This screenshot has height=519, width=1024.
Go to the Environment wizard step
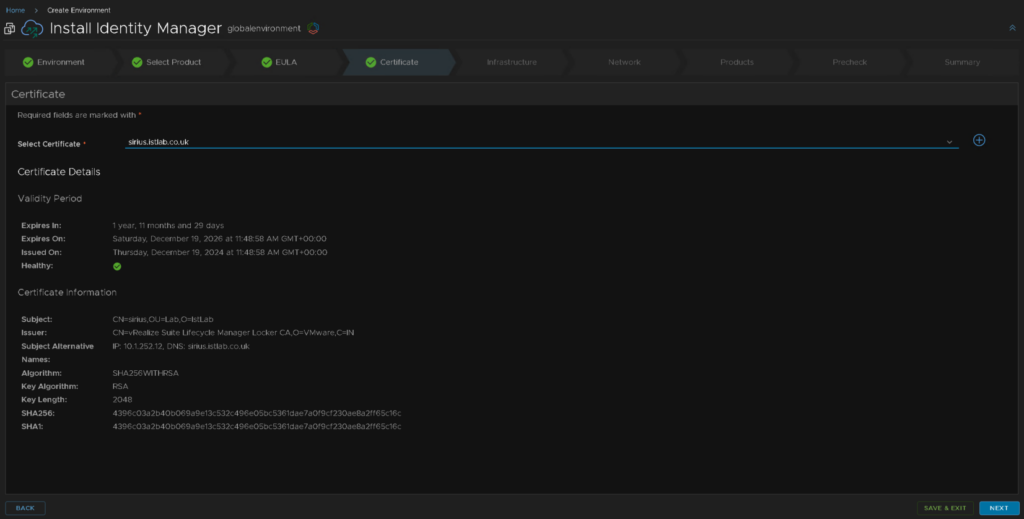(x=60, y=62)
